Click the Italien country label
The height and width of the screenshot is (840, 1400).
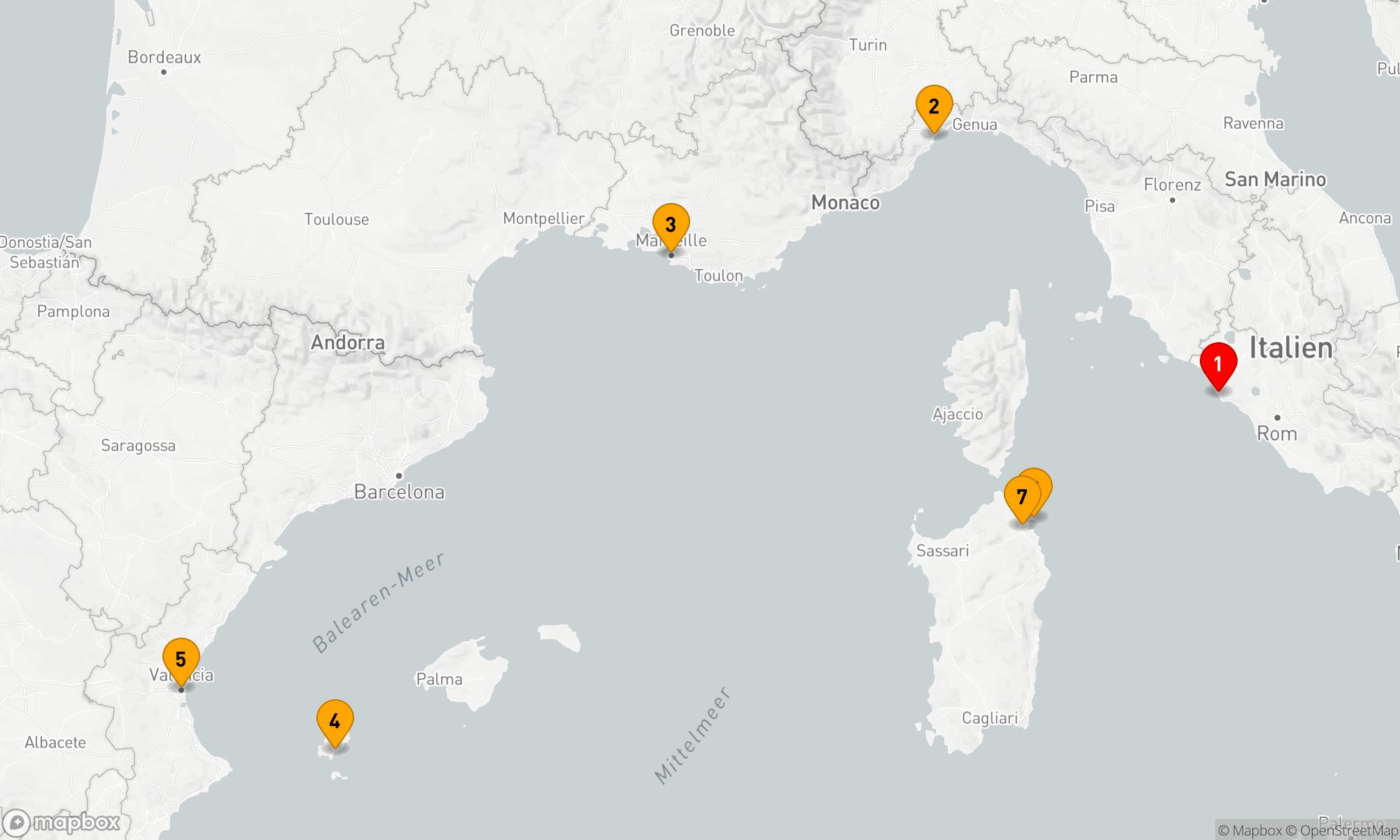click(x=1291, y=348)
